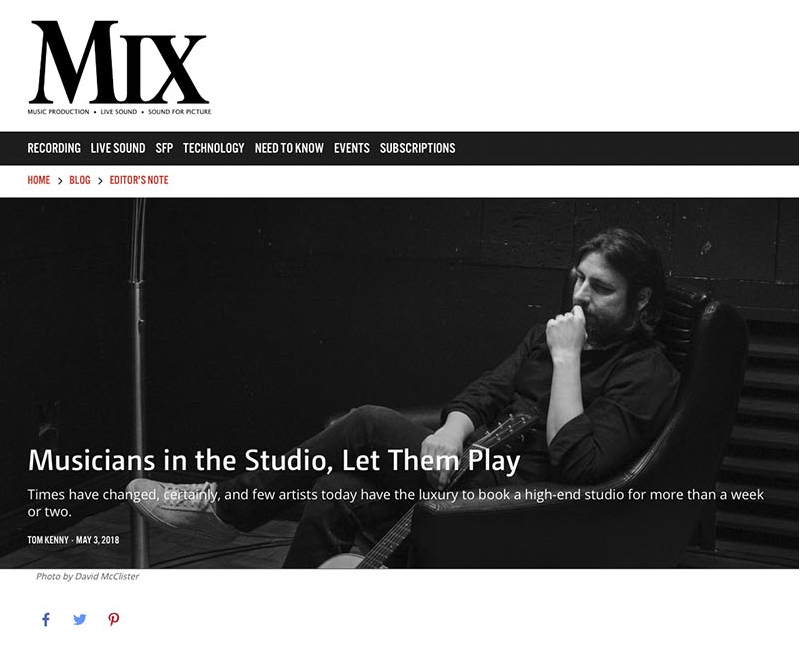Click photo credit David McClister caption
Image resolution: width=800 pixels, height=650 pixels.
point(87,577)
